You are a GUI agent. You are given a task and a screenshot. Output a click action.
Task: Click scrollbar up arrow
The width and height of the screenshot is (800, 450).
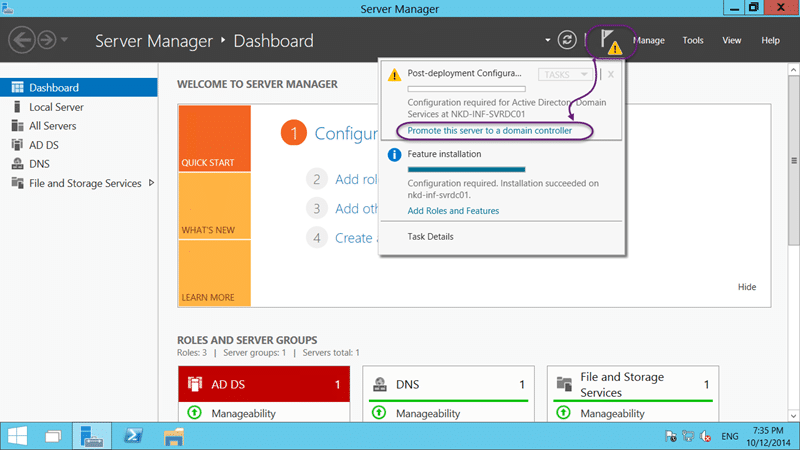(x=793, y=69)
